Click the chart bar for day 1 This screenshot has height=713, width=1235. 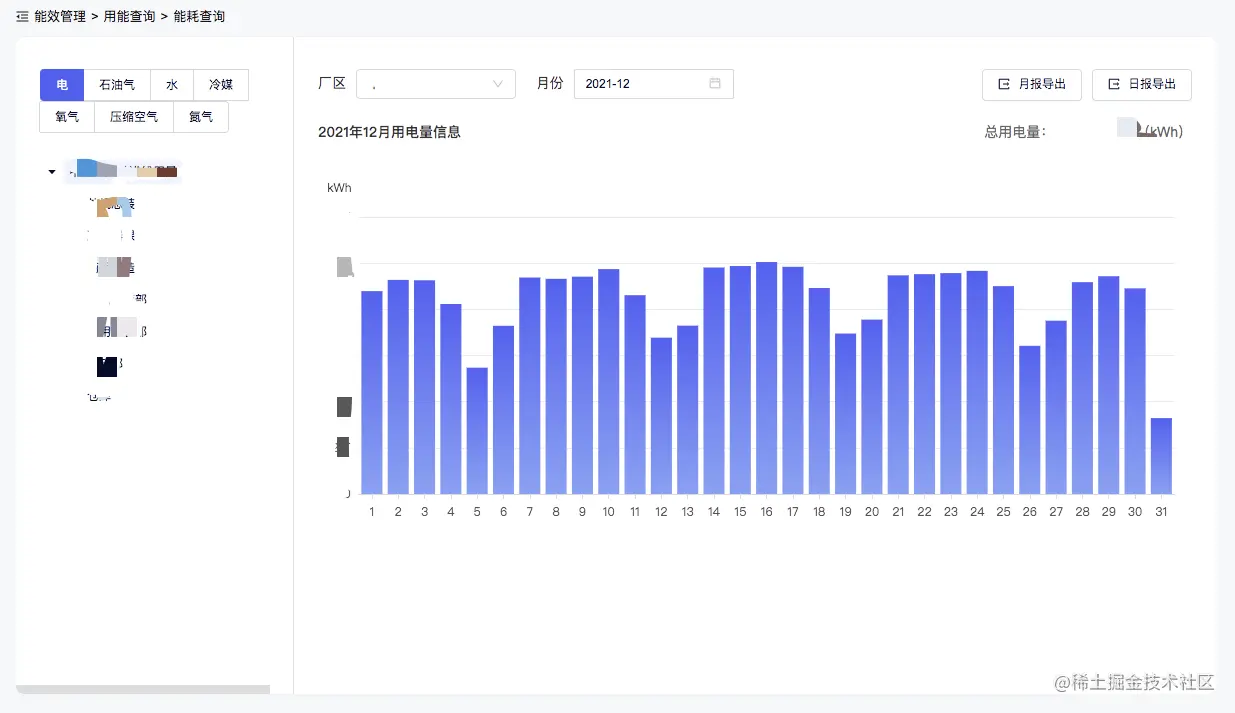click(x=372, y=393)
